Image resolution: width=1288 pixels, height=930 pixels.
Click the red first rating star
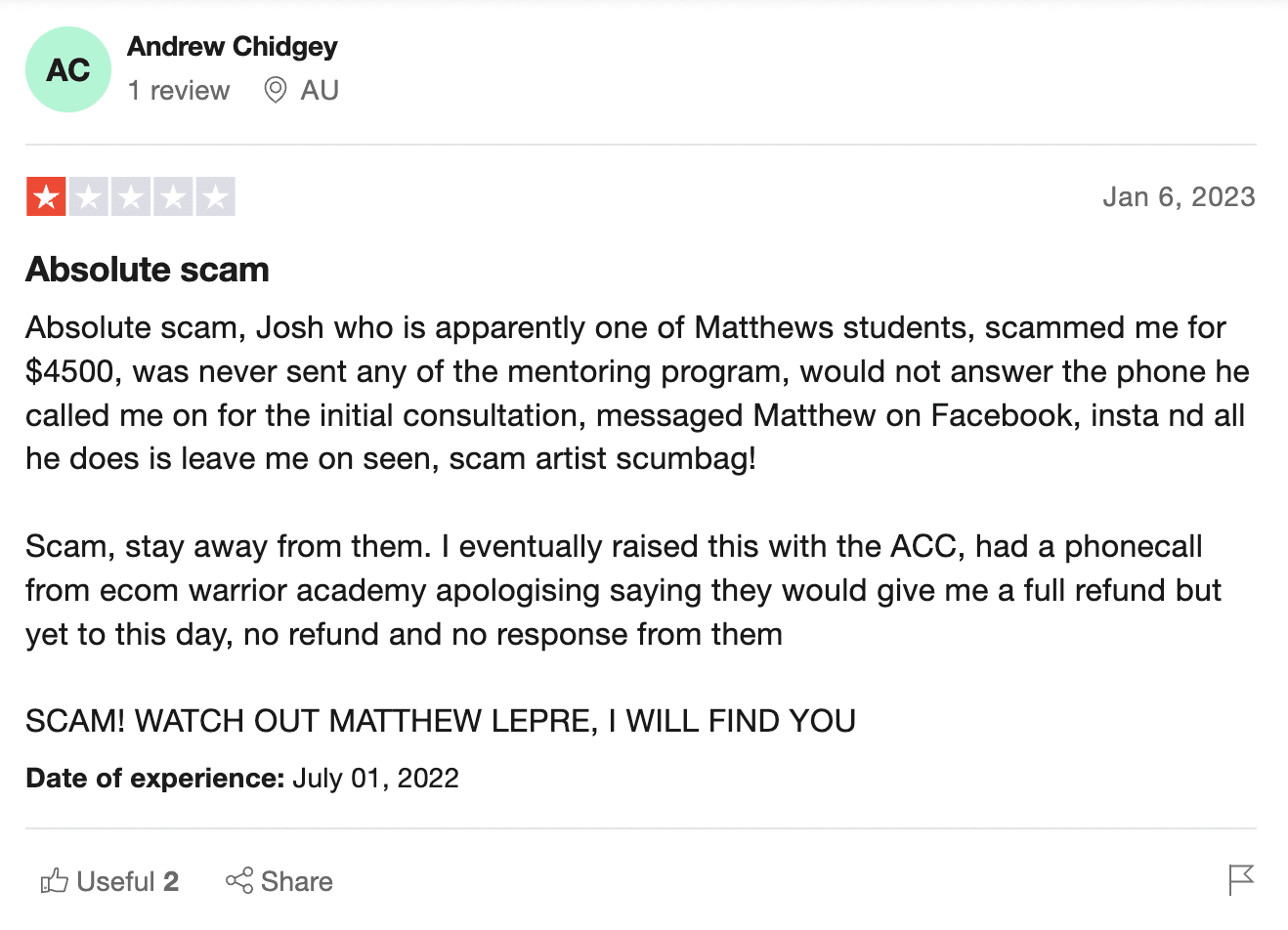coord(46,196)
